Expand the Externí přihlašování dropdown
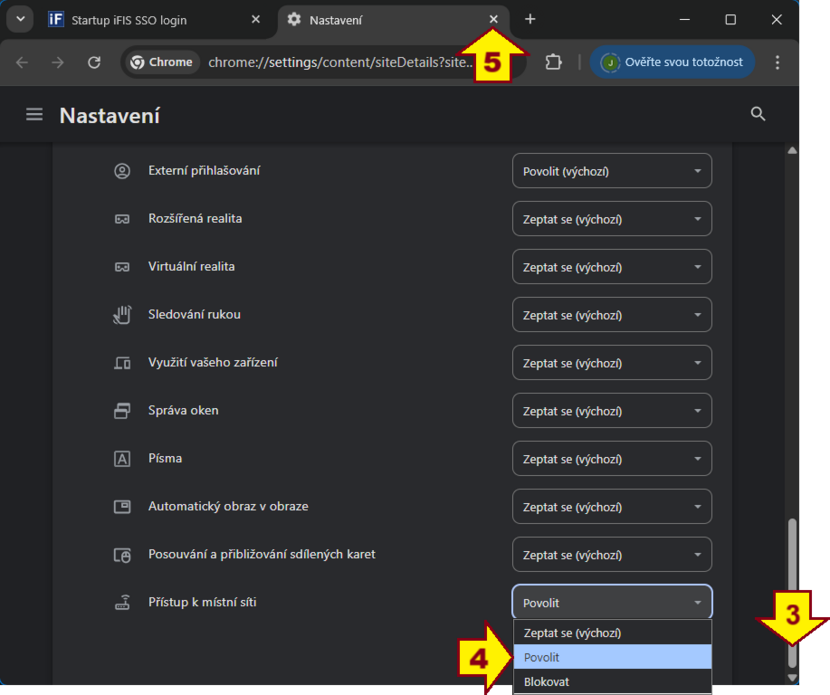This screenshot has width=830, height=695. coord(611,171)
